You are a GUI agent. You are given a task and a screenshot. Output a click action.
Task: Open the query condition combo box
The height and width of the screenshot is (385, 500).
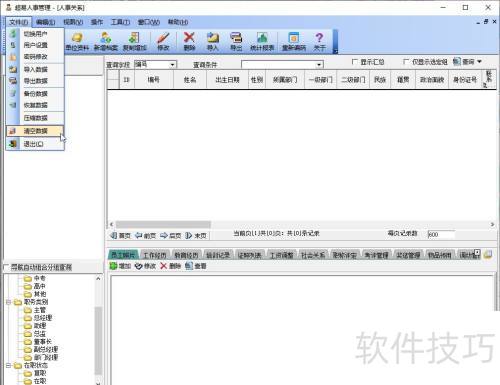282,64
